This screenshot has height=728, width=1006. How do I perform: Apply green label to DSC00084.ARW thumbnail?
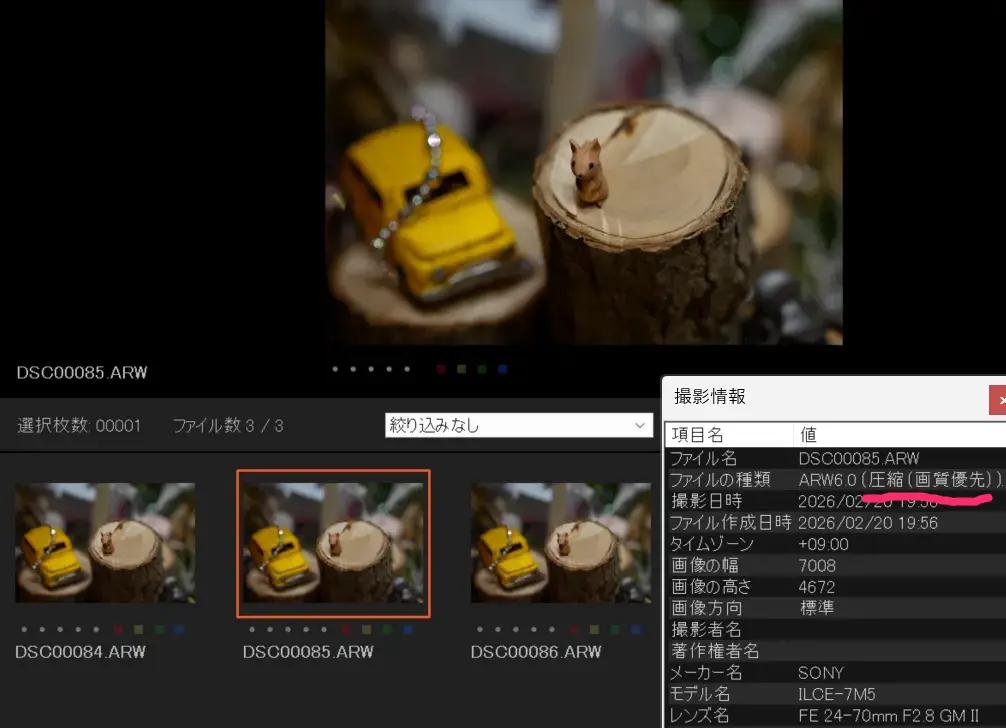point(159,630)
